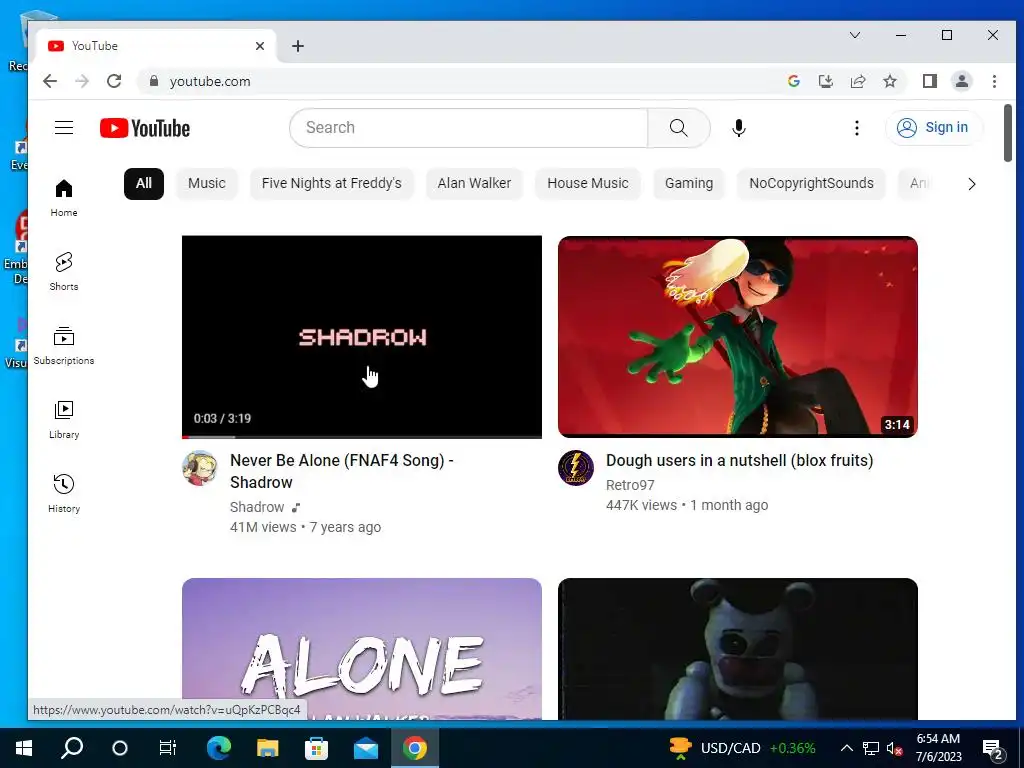The height and width of the screenshot is (768, 1024).
Task: Open Never Be Alone (FNAF4 Song) title
Action: (342, 472)
